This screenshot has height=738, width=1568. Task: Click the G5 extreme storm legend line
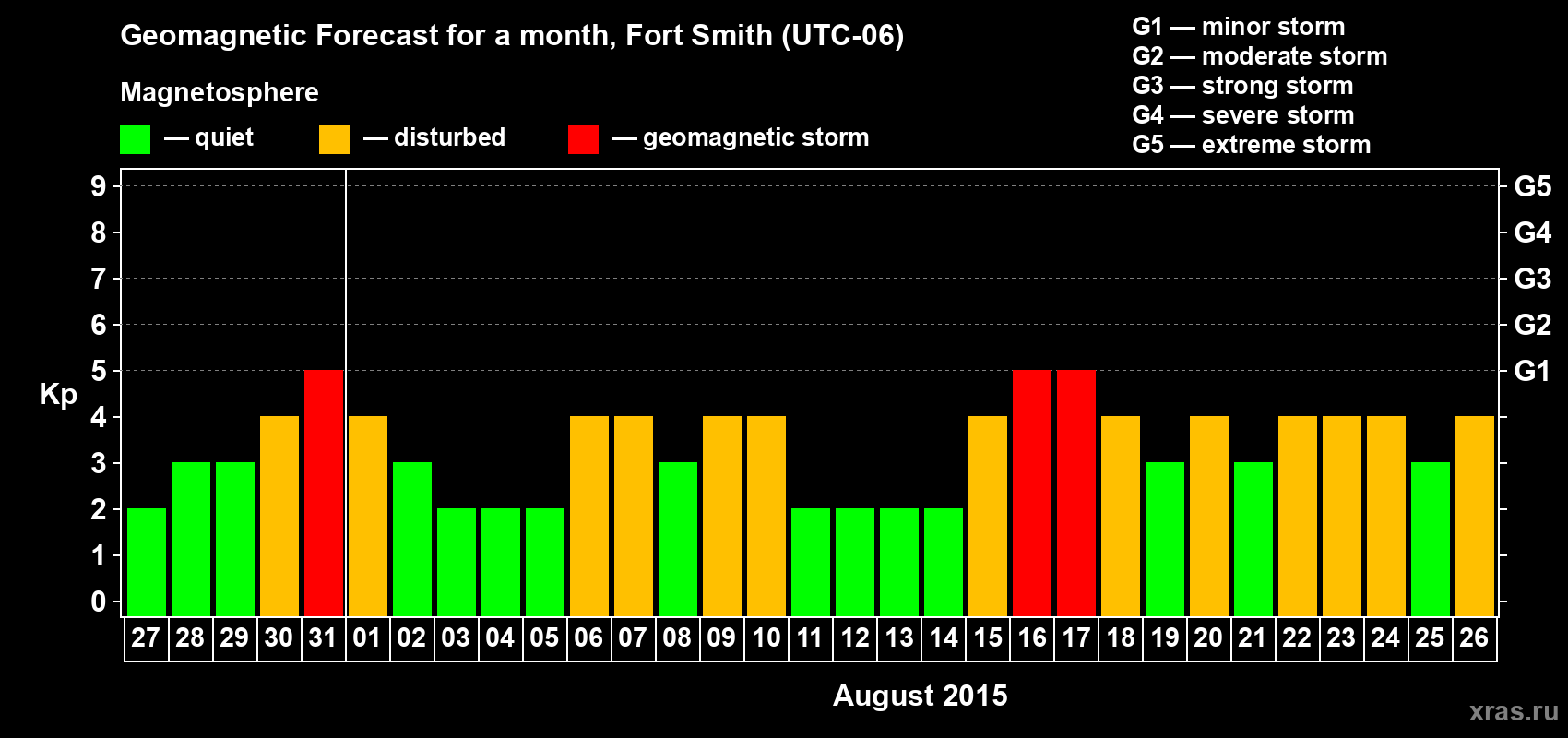click(1252, 145)
